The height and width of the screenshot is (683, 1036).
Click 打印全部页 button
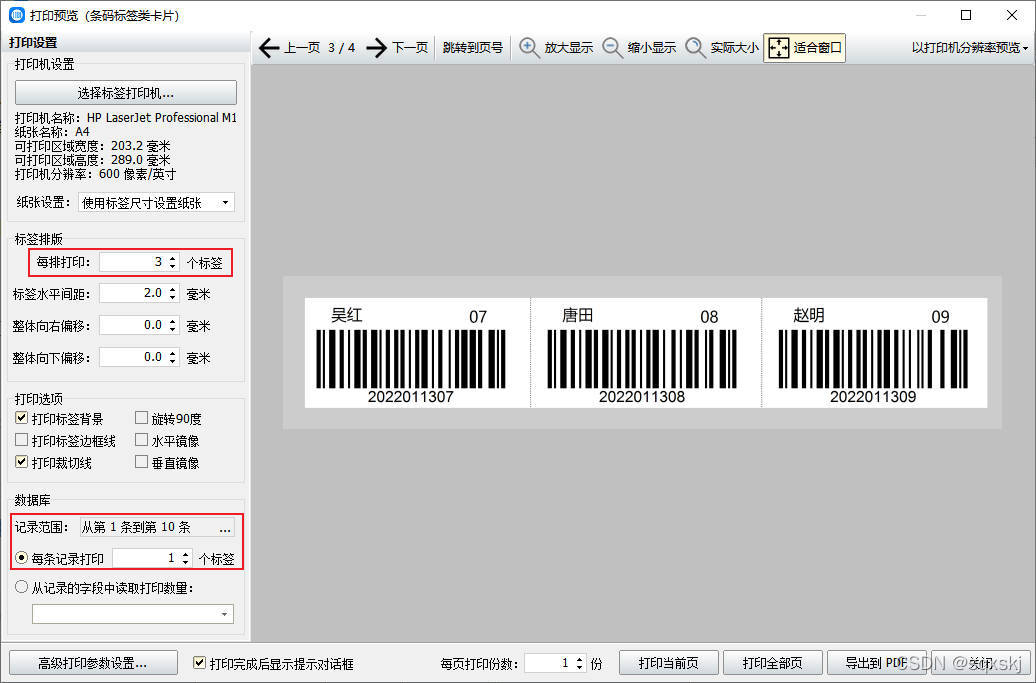click(772, 663)
